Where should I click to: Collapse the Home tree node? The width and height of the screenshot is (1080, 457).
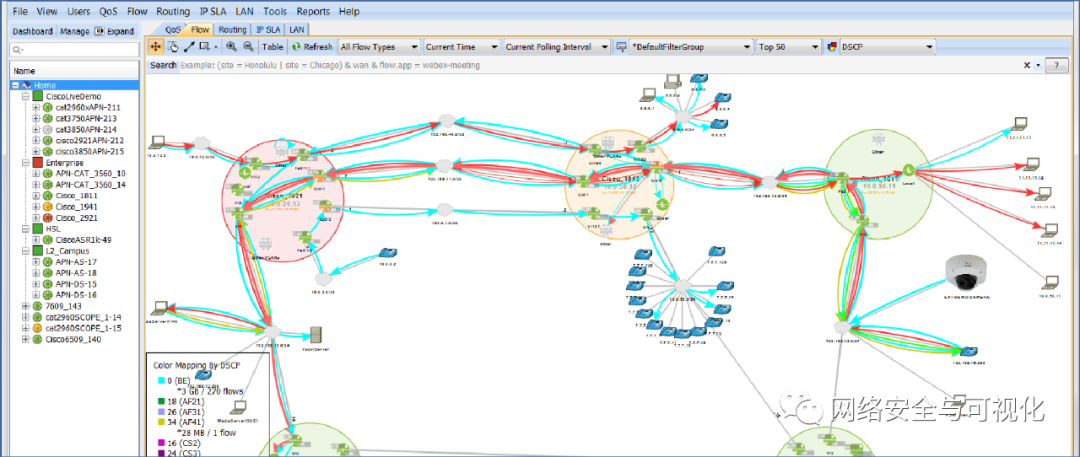pyautogui.click(x=15, y=85)
